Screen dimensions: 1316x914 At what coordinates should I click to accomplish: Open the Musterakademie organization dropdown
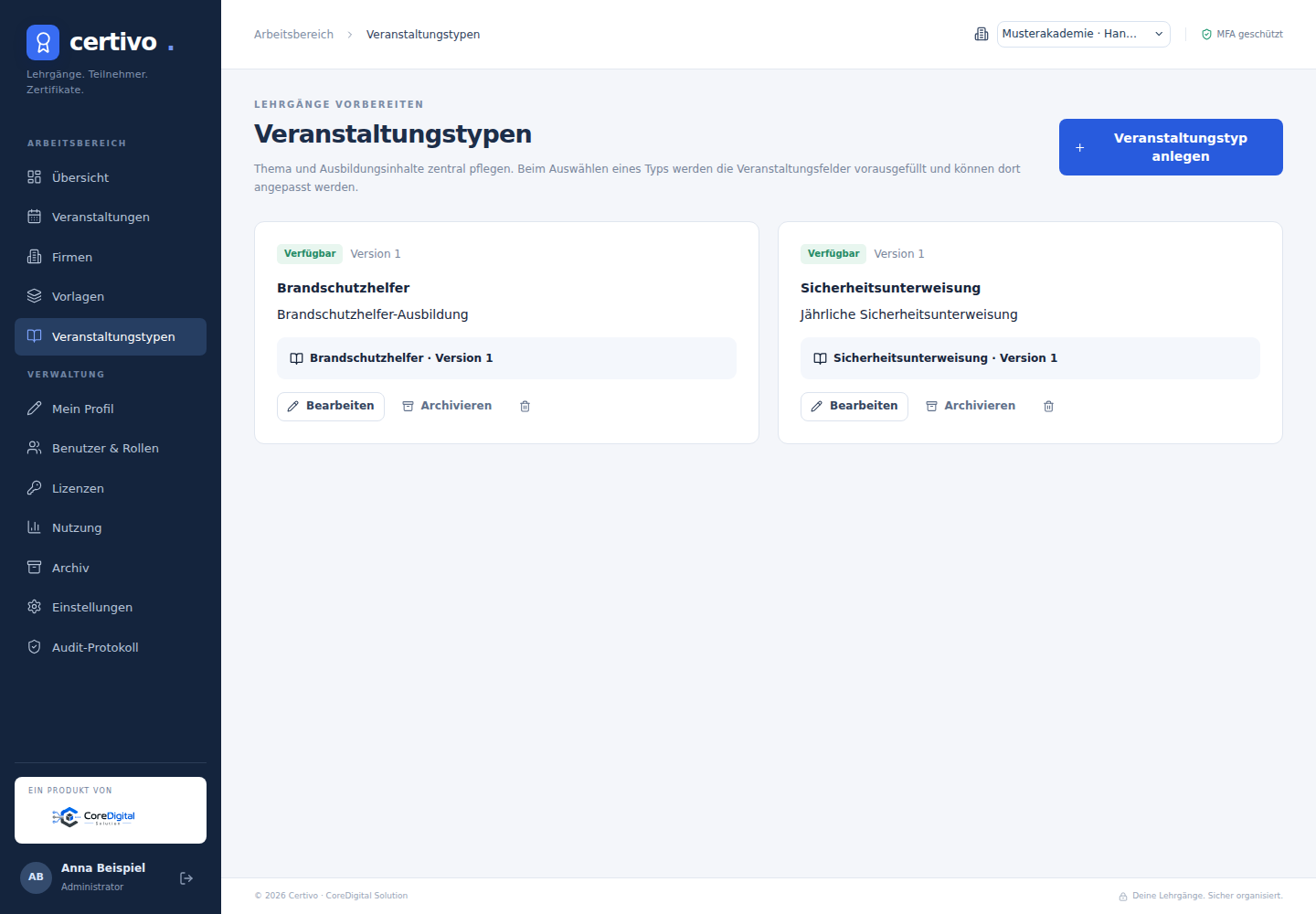click(x=1083, y=34)
